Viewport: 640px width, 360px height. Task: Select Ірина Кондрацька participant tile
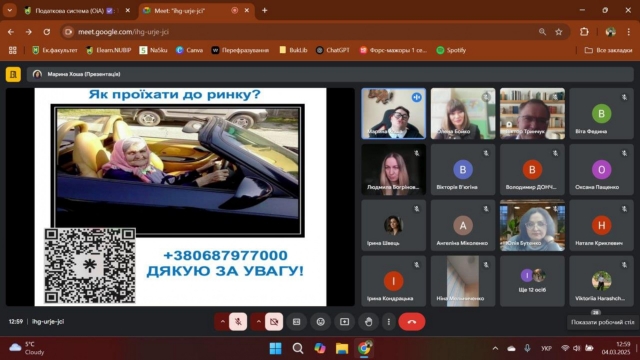(393, 281)
